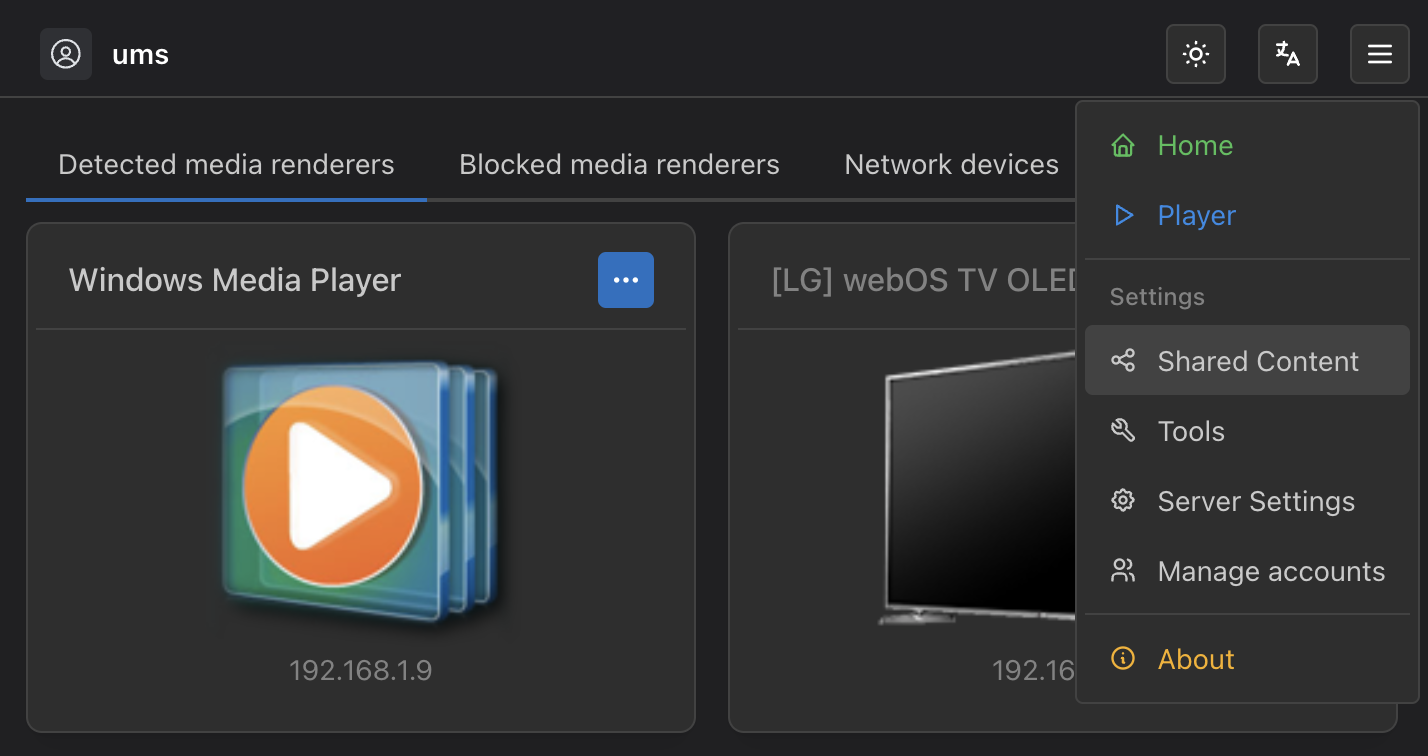Select Shared Content from the settings menu
This screenshot has width=1428, height=756.
tap(1257, 360)
